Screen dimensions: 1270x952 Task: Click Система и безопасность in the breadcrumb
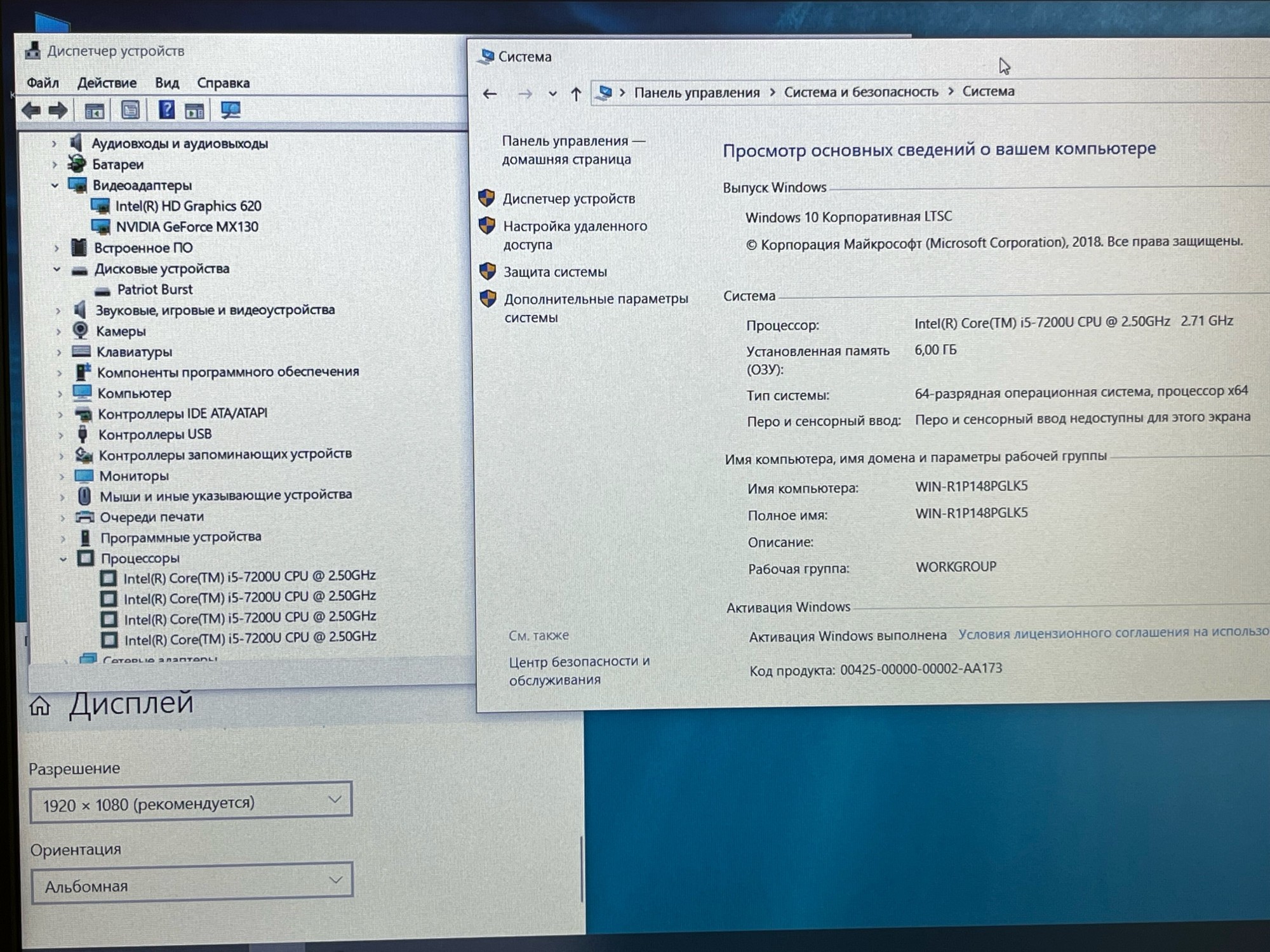tap(861, 92)
